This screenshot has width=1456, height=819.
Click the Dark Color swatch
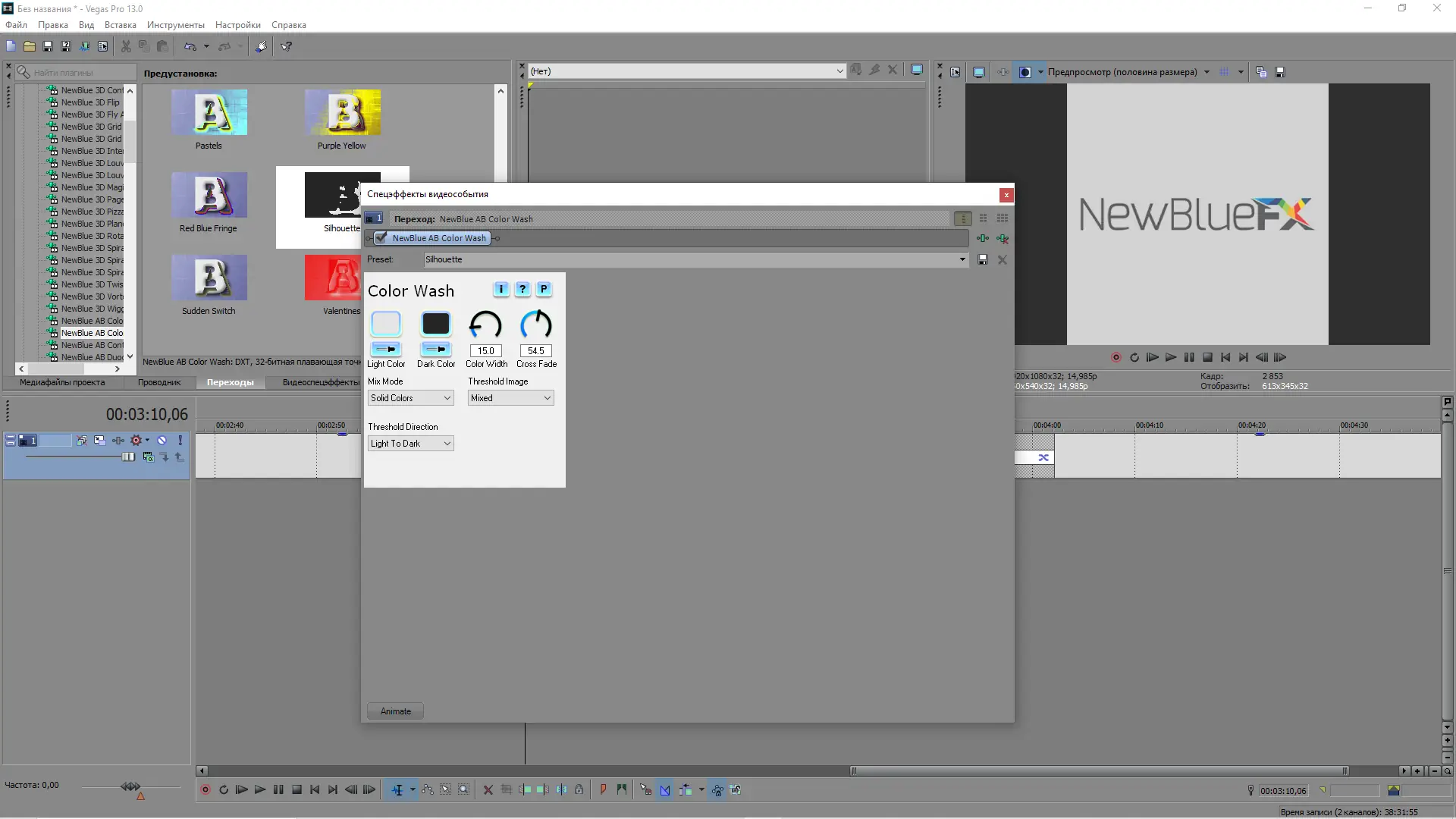click(x=436, y=324)
